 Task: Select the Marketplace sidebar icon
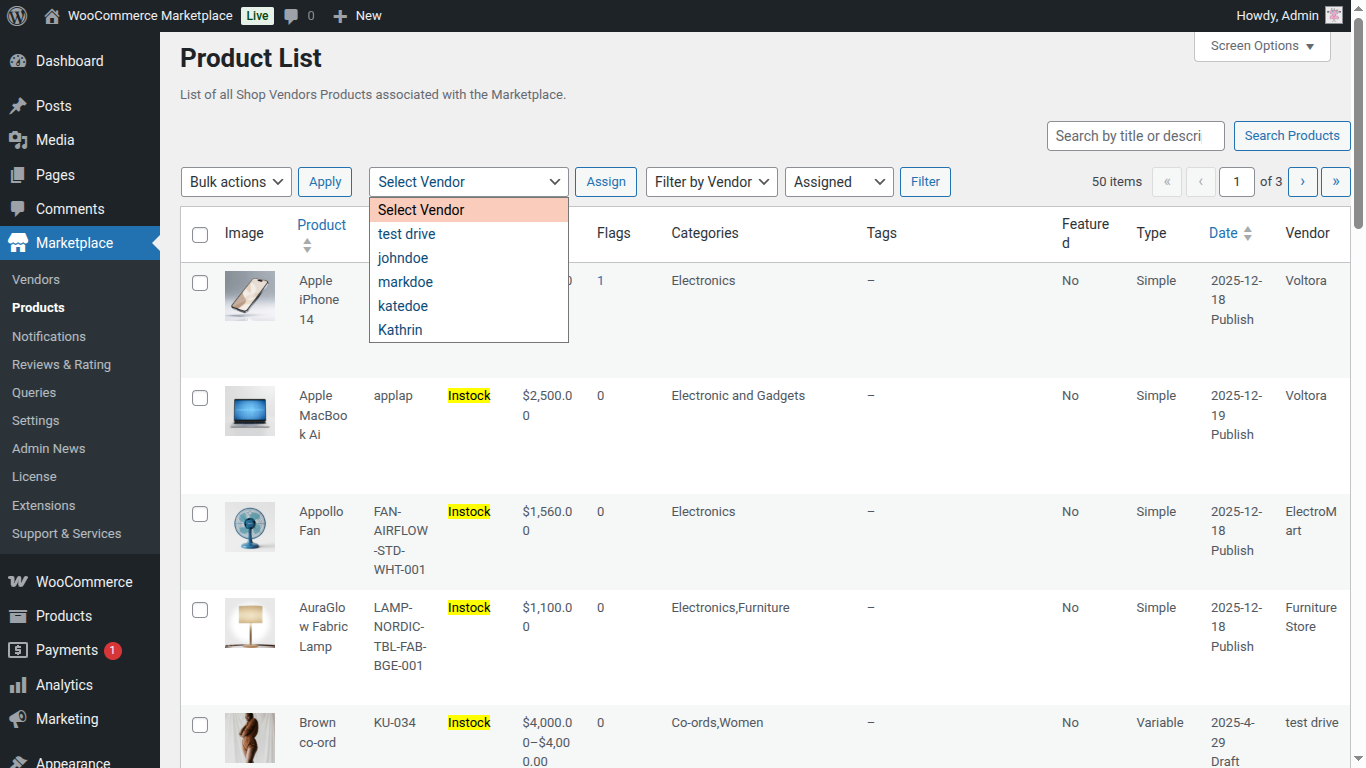(x=22, y=242)
